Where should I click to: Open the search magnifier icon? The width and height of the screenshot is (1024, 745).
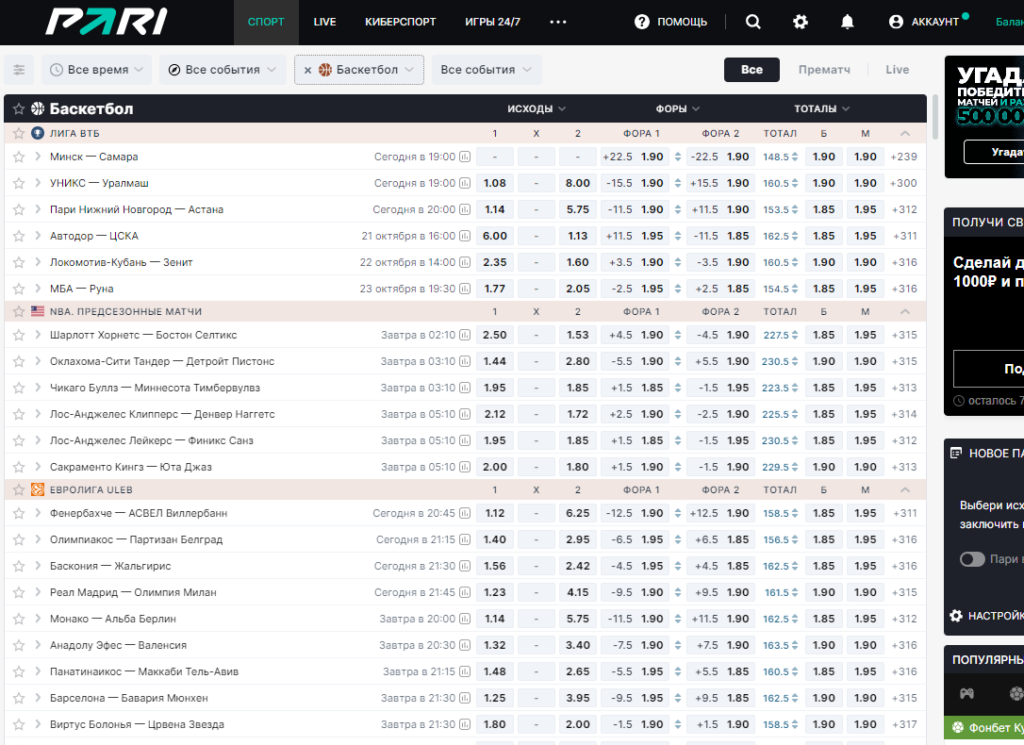click(x=753, y=22)
